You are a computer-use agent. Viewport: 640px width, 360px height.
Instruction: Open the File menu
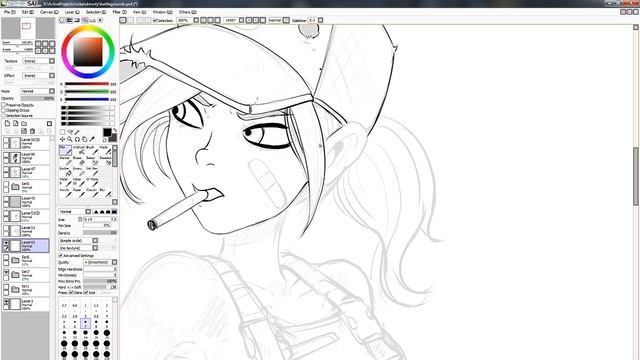pyautogui.click(x=10, y=12)
